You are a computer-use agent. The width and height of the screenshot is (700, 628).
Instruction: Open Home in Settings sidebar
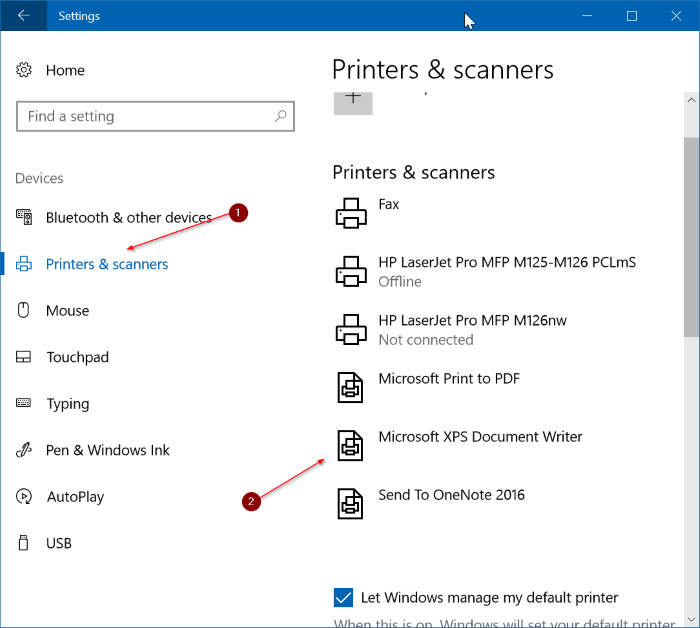(65, 70)
